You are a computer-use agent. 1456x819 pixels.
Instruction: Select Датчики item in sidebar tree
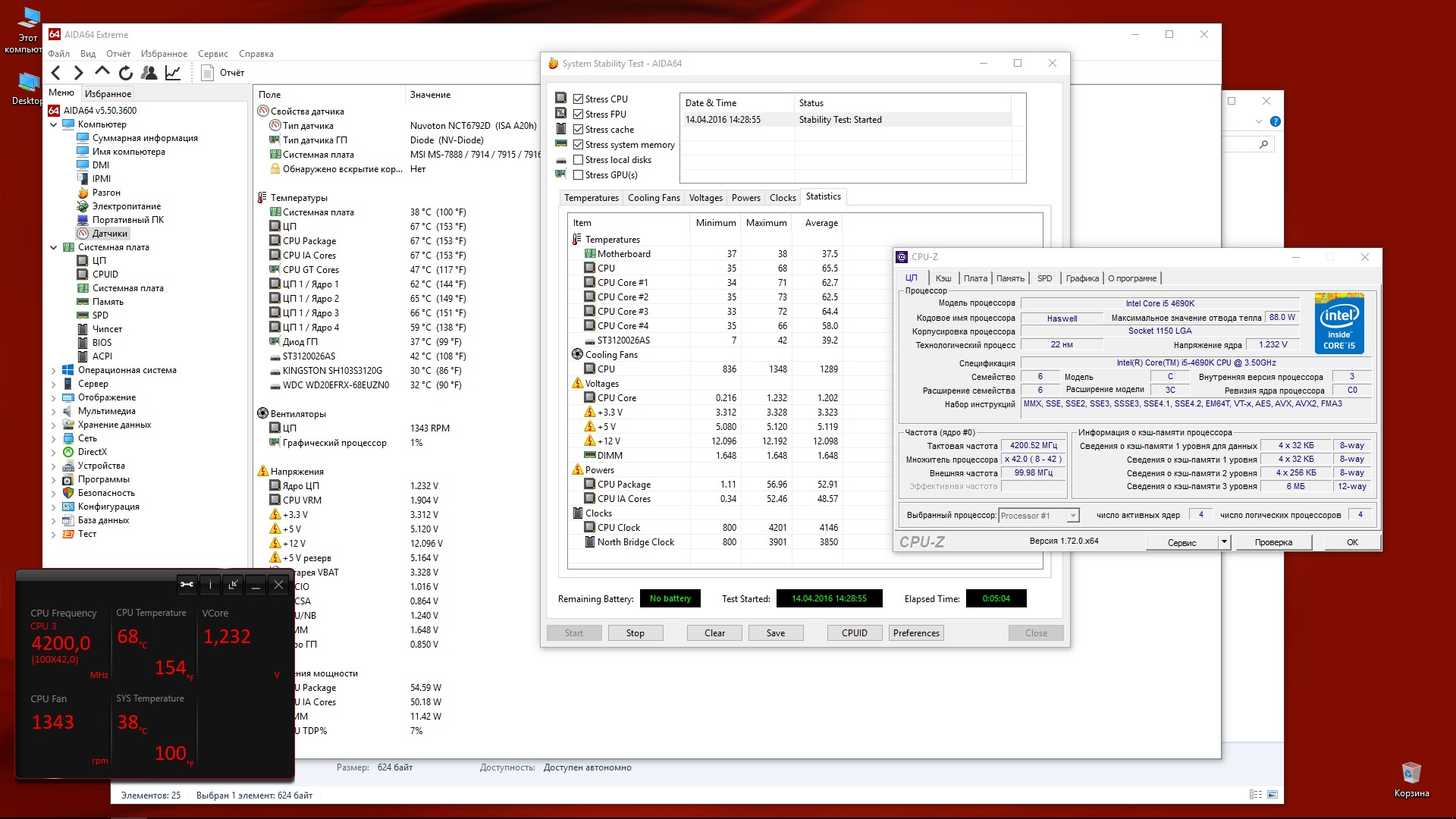110,234
